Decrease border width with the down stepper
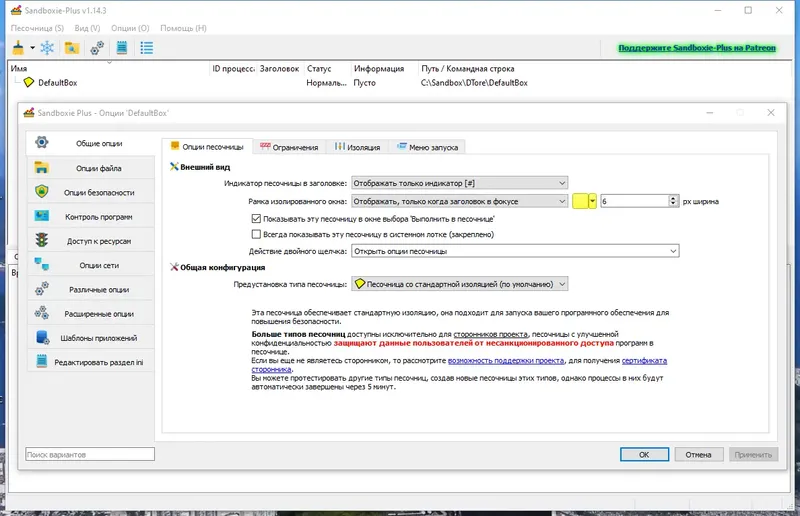This screenshot has height=516, width=800. tap(673, 204)
